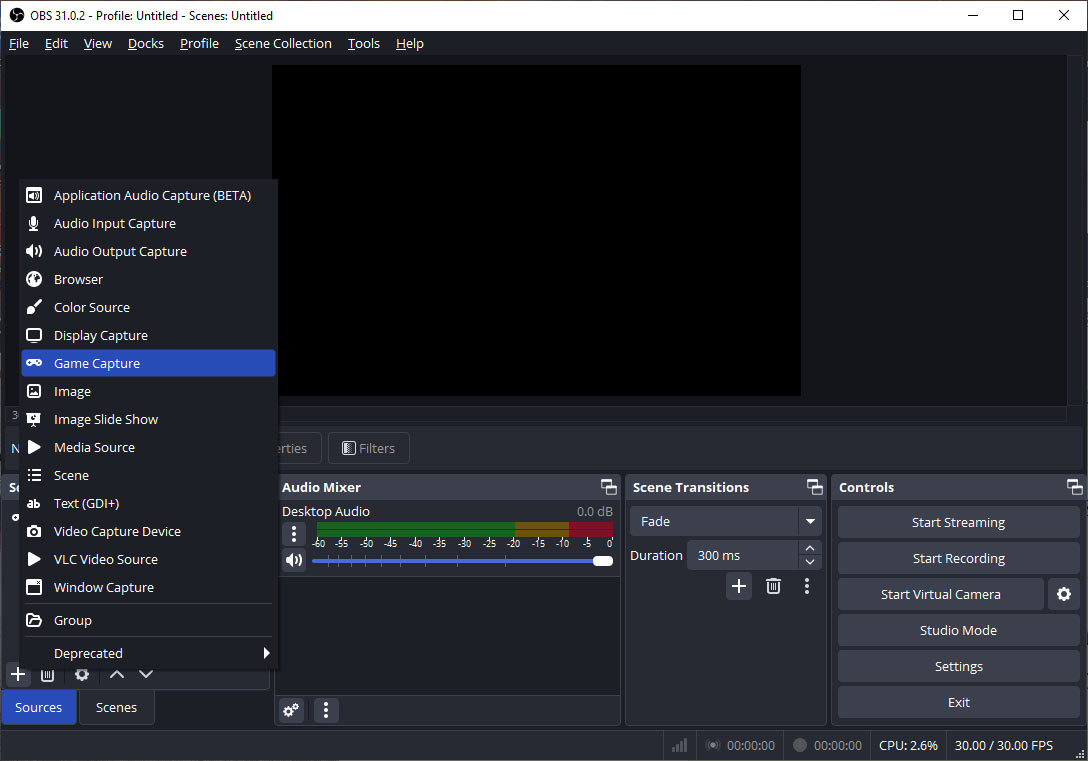This screenshot has height=761, width=1088.
Task: Select Audio Output Capture entry
Action: pos(148,251)
